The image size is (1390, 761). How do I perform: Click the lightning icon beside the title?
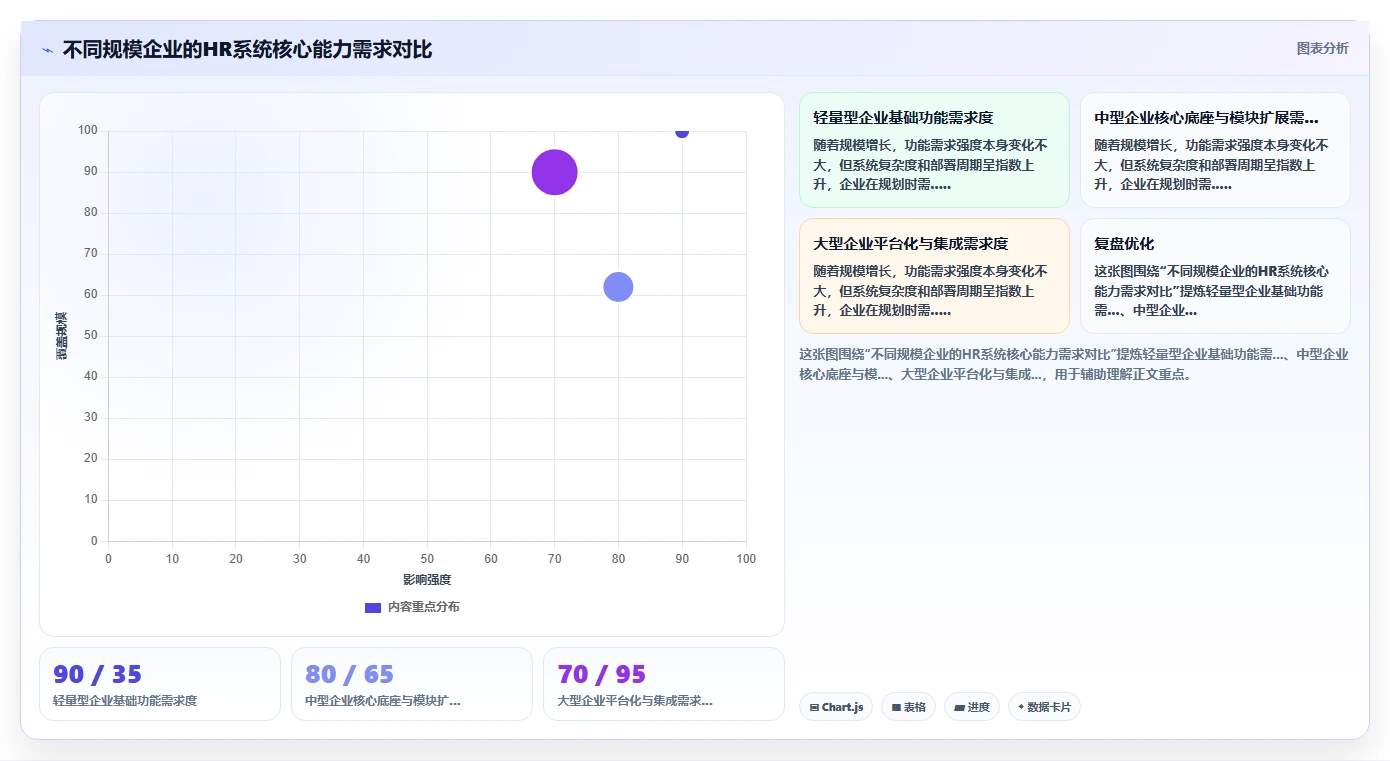[47, 50]
